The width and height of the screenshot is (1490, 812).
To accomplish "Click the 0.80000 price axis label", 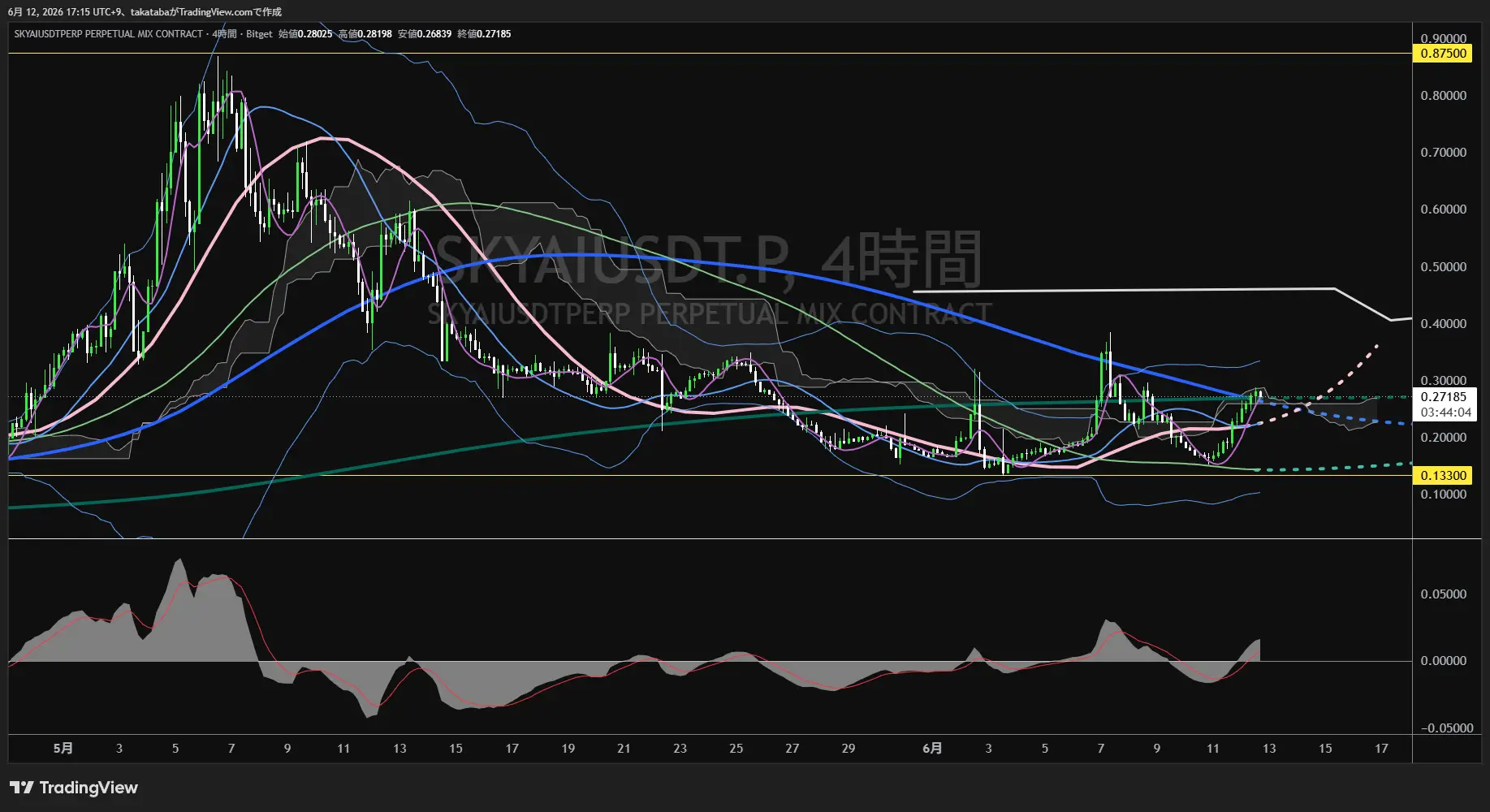I will coord(1443,96).
